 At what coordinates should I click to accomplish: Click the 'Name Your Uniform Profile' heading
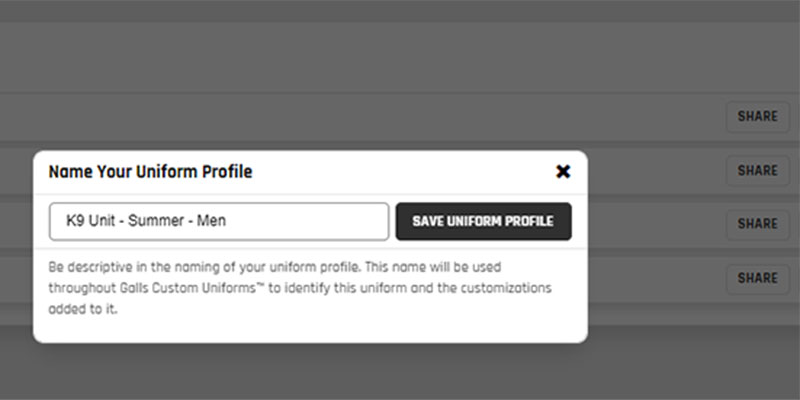tap(150, 172)
